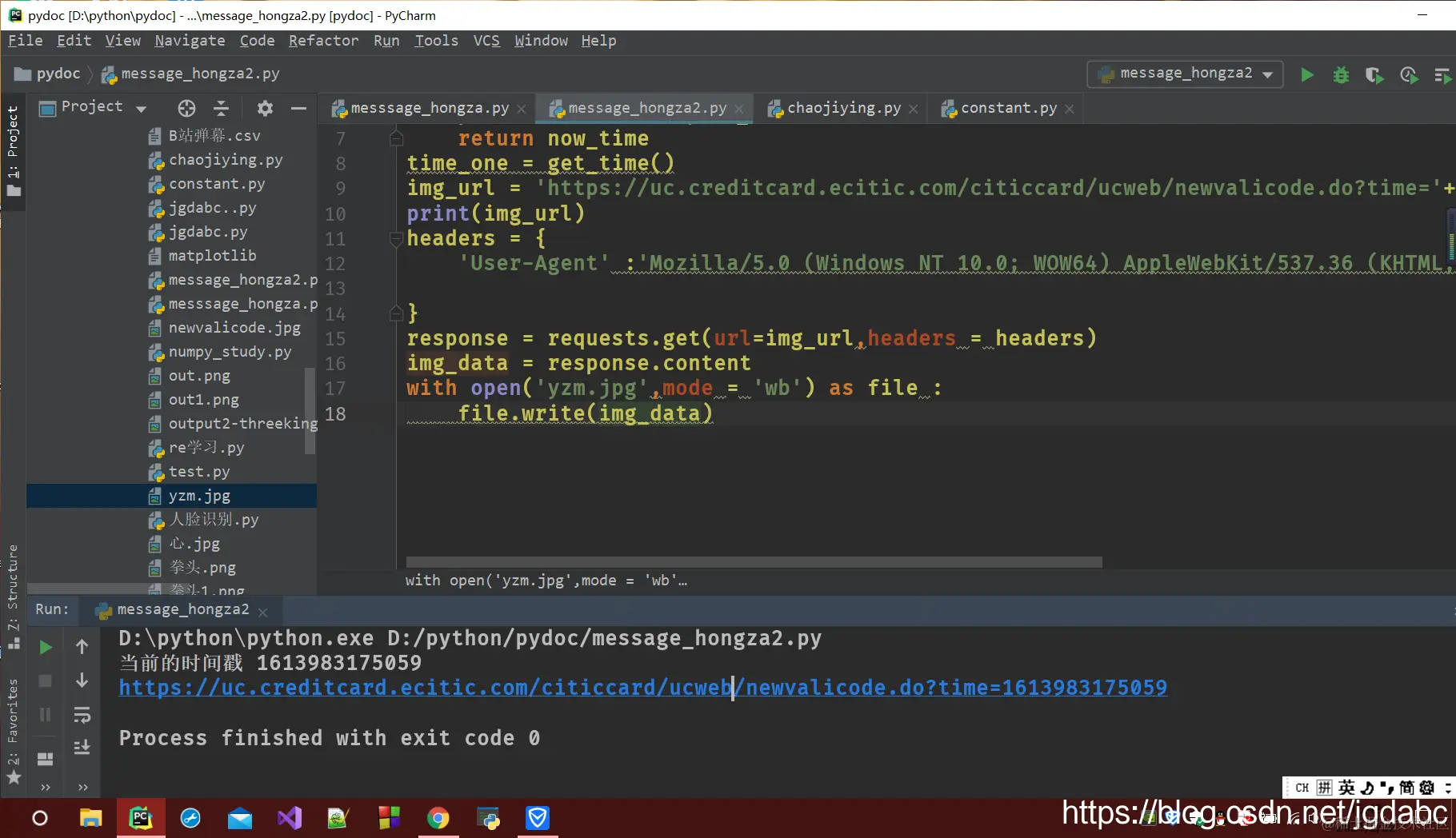Click the editor breadcrumb 'with open('yzm.jpg'...'
1456x838 pixels.
pos(546,581)
